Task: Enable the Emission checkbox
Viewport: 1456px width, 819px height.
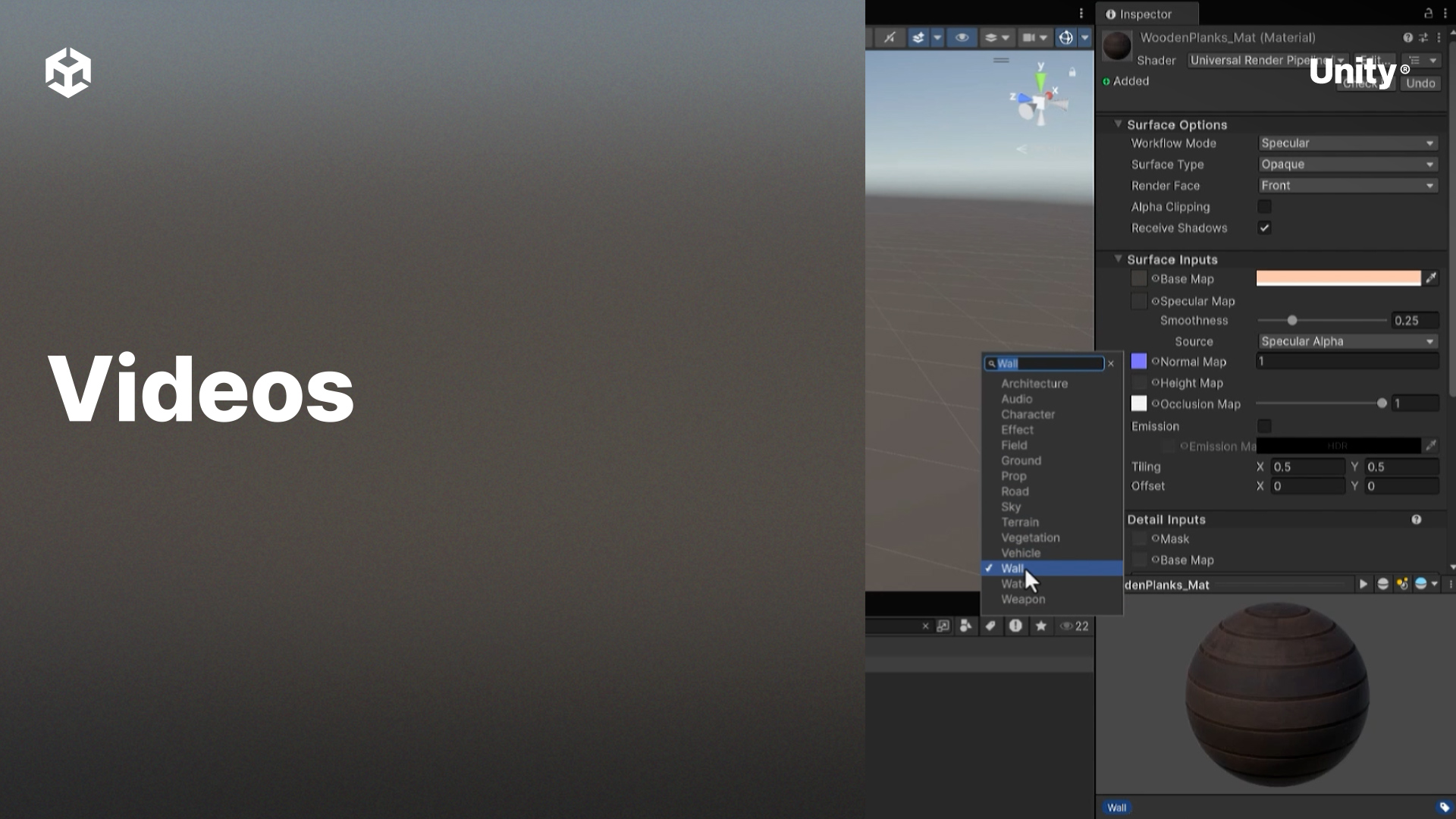Action: point(1264,425)
